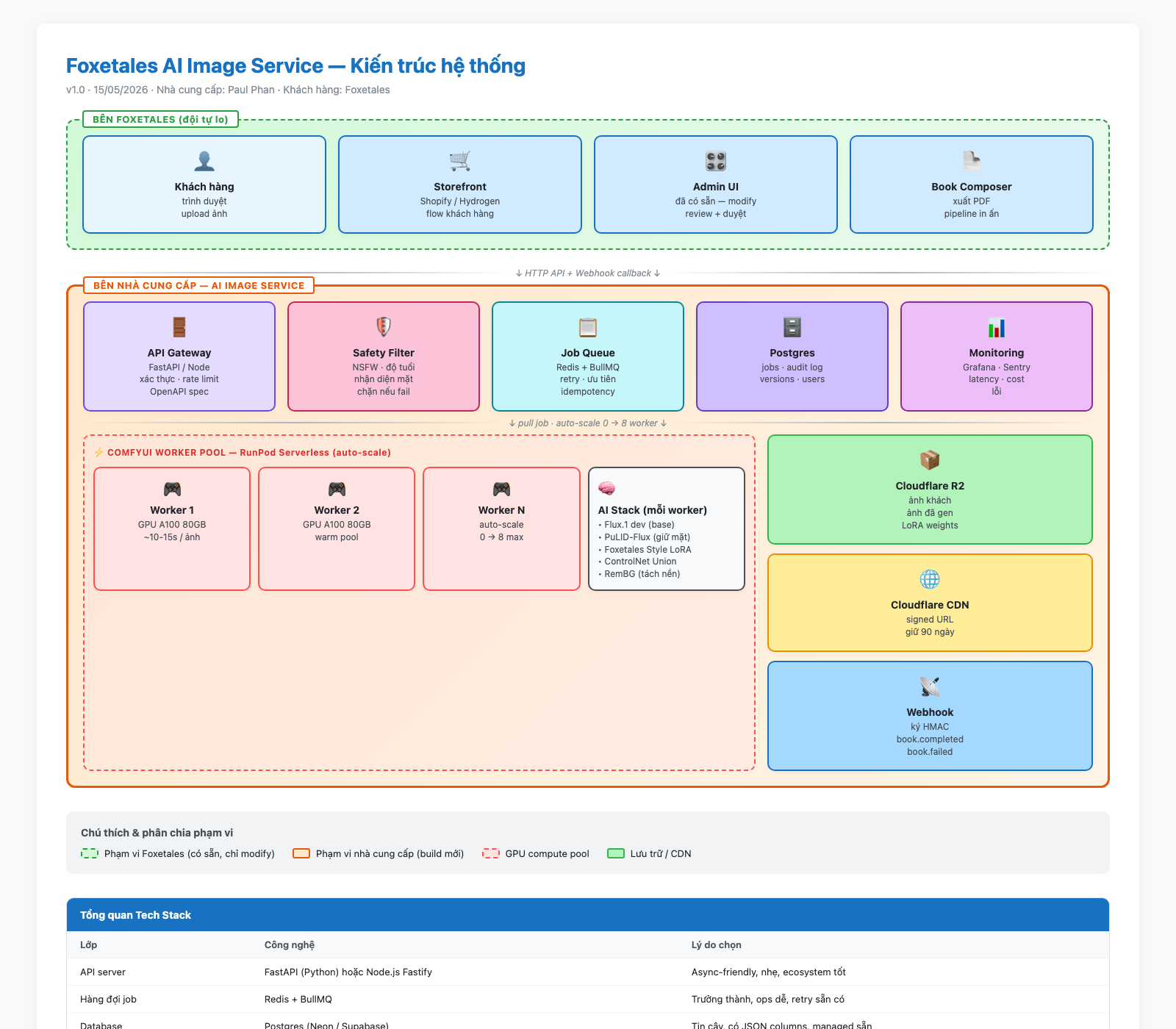Click the Worker 2 gamepad icon
The width and height of the screenshot is (1176, 1029).
click(337, 489)
